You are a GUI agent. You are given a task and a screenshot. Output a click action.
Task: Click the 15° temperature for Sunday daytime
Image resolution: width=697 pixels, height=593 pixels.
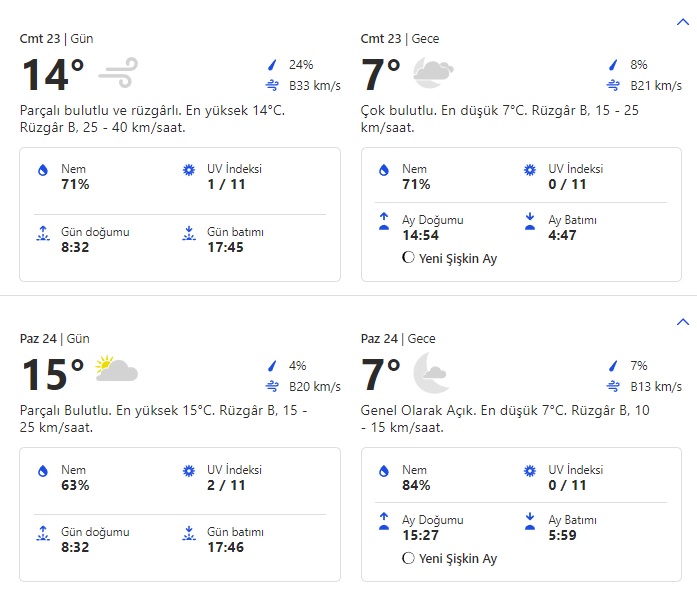[53, 374]
